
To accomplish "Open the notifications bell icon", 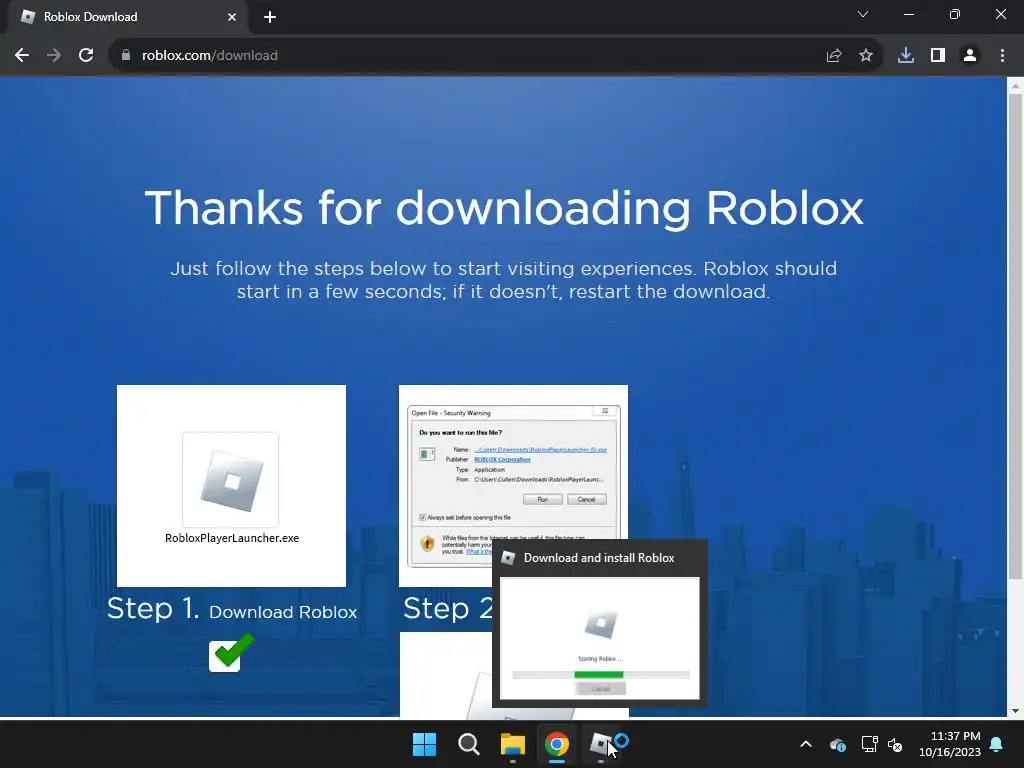I will tap(997, 744).
